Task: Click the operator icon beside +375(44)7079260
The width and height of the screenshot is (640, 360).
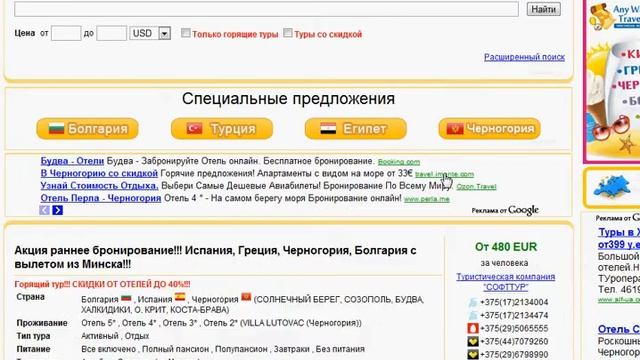Action: [x=473, y=341]
